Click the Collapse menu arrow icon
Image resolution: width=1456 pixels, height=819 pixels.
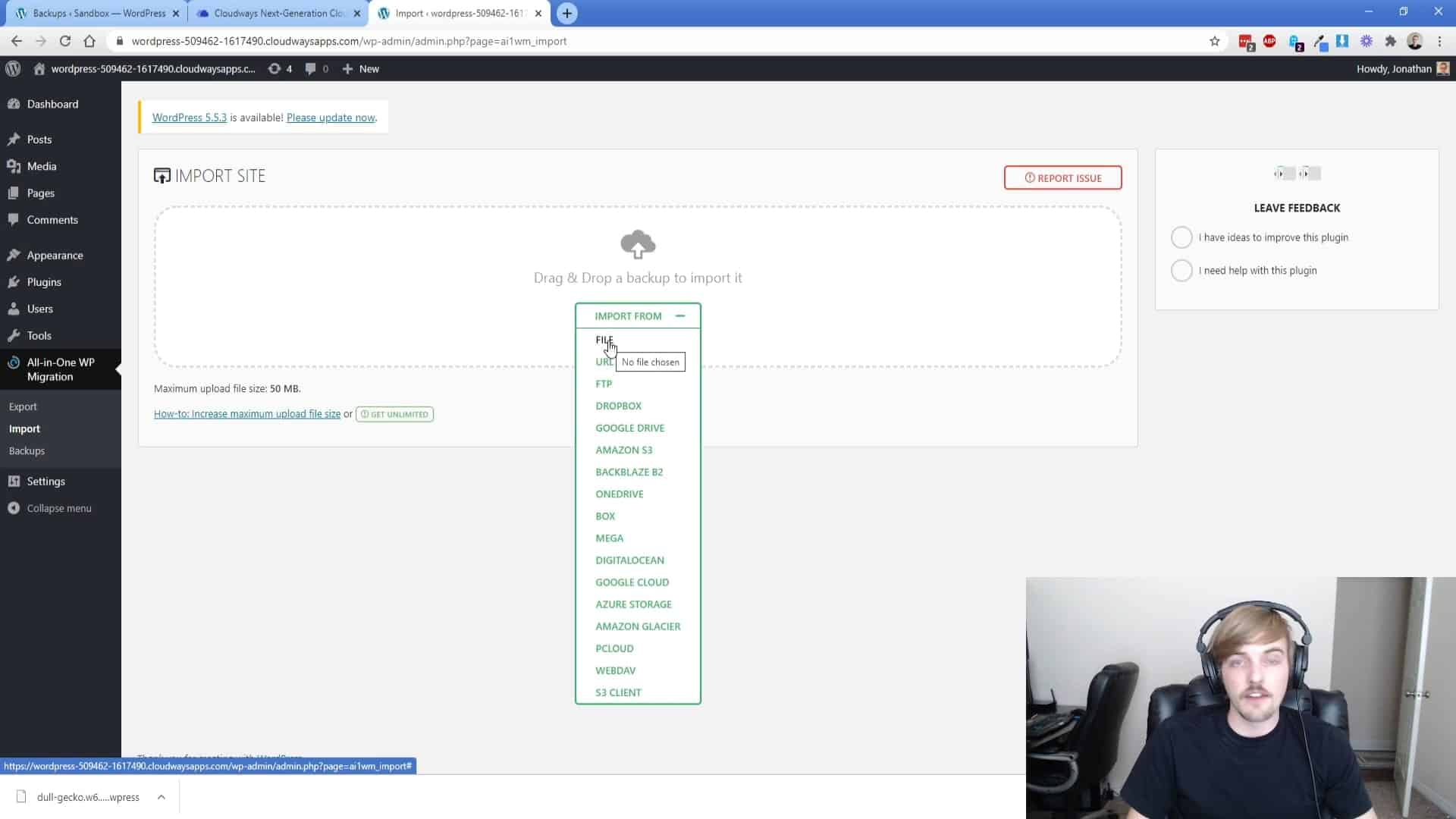[14, 508]
